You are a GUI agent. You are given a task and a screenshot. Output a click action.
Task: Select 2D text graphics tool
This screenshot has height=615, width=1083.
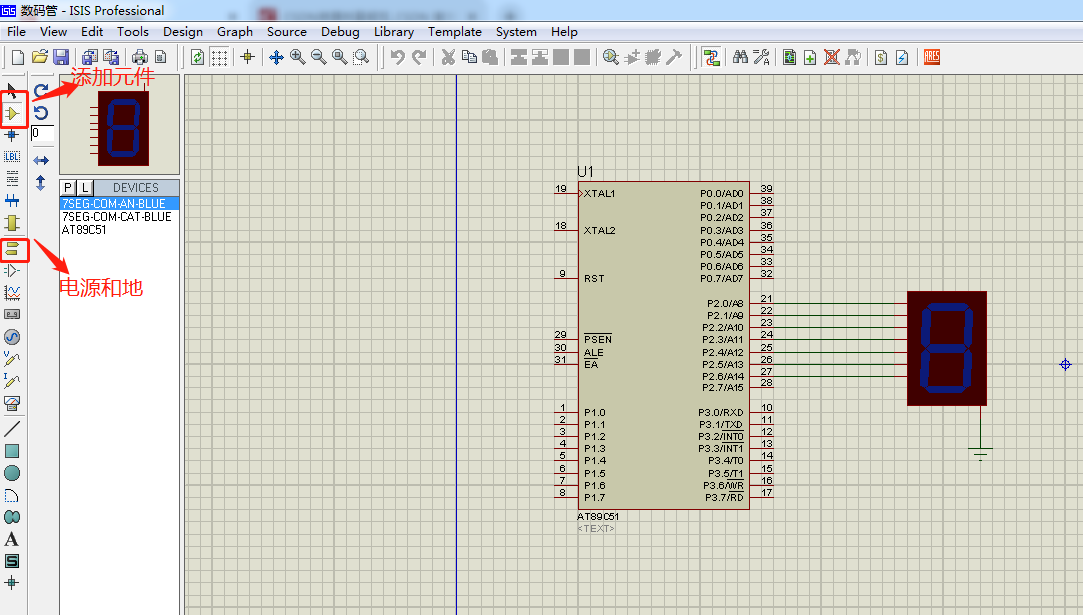(x=12, y=539)
